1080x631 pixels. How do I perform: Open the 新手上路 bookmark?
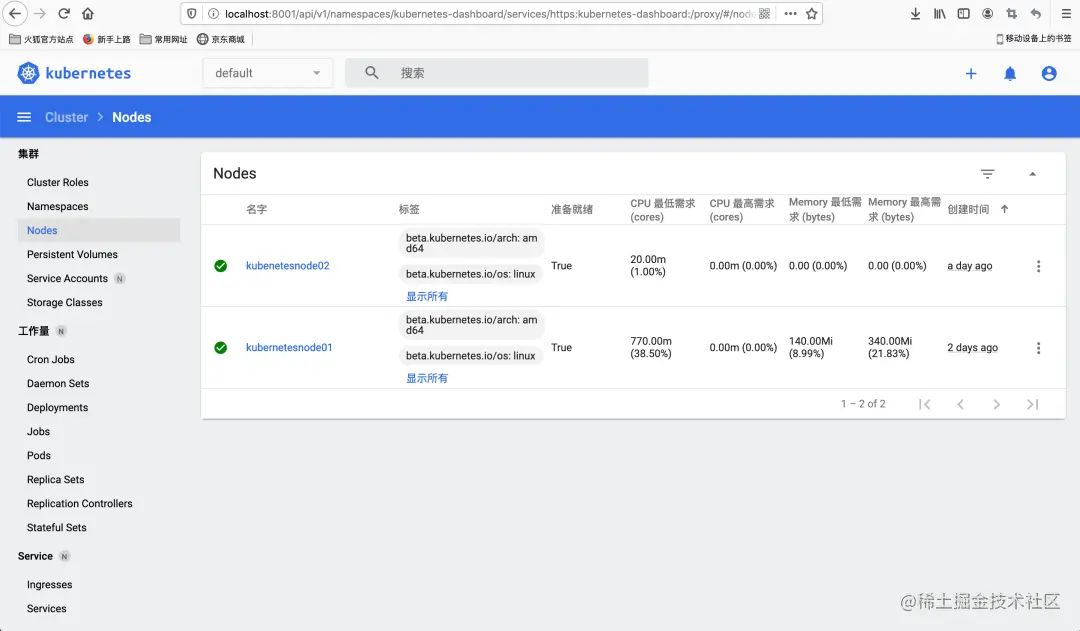tap(107, 39)
